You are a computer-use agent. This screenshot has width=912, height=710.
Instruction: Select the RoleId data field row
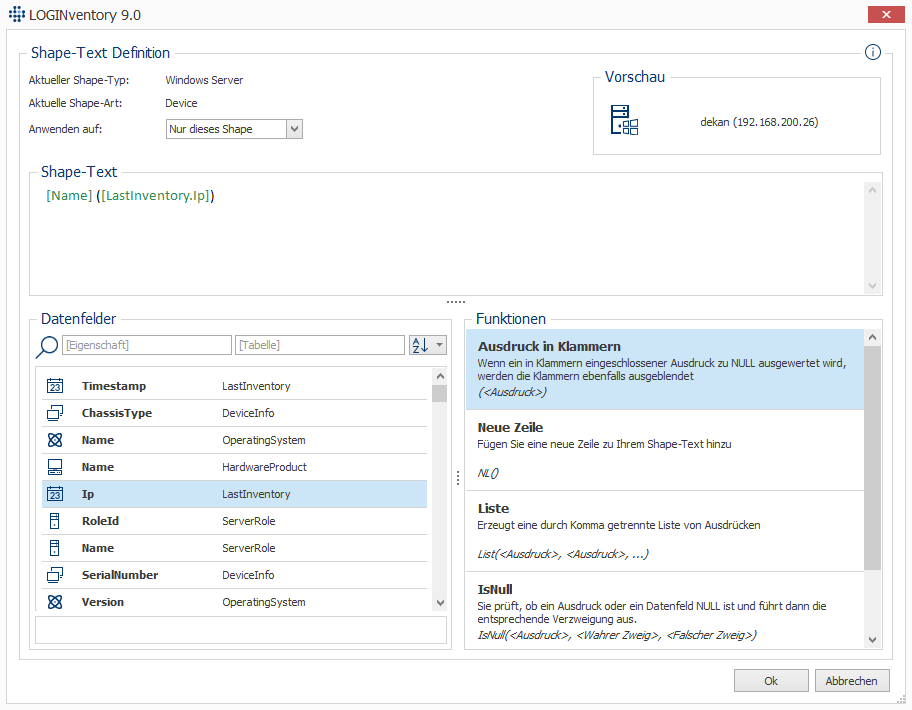click(x=234, y=521)
